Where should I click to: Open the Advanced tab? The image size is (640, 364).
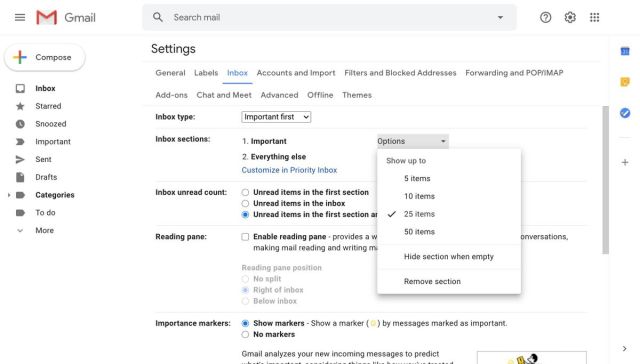click(x=279, y=95)
